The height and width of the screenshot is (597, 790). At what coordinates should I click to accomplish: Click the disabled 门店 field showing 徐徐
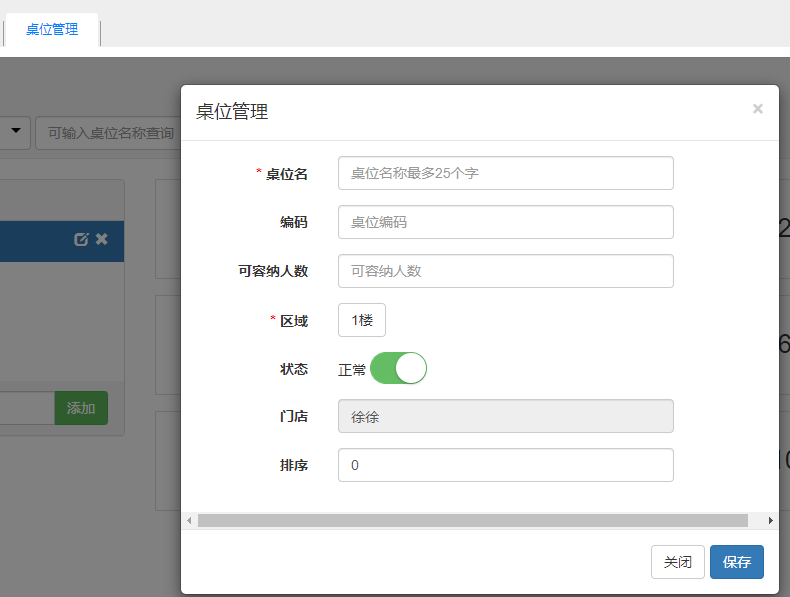[x=505, y=416]
